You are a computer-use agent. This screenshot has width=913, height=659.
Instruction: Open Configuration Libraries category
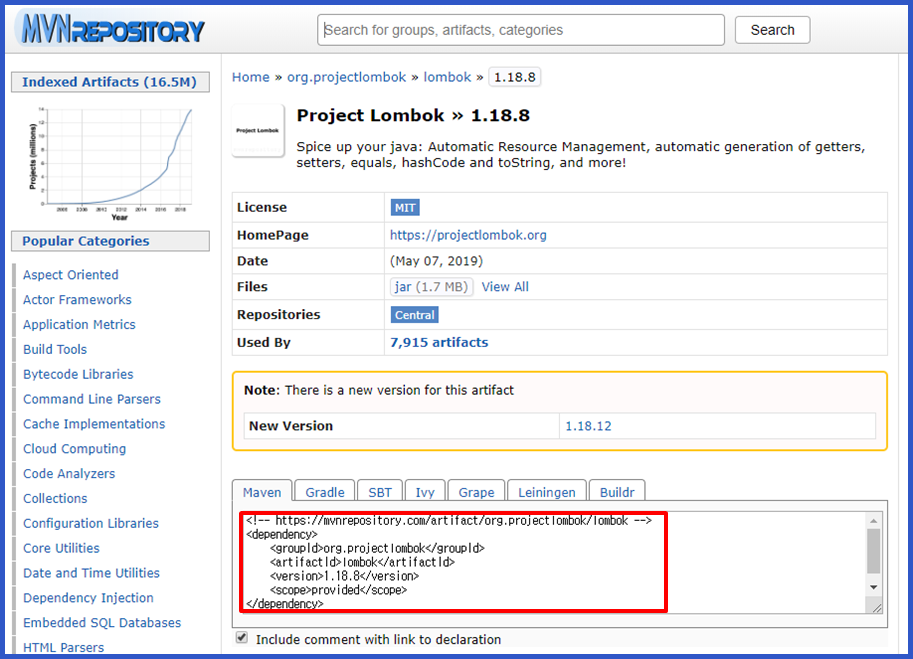pos(91,523)
